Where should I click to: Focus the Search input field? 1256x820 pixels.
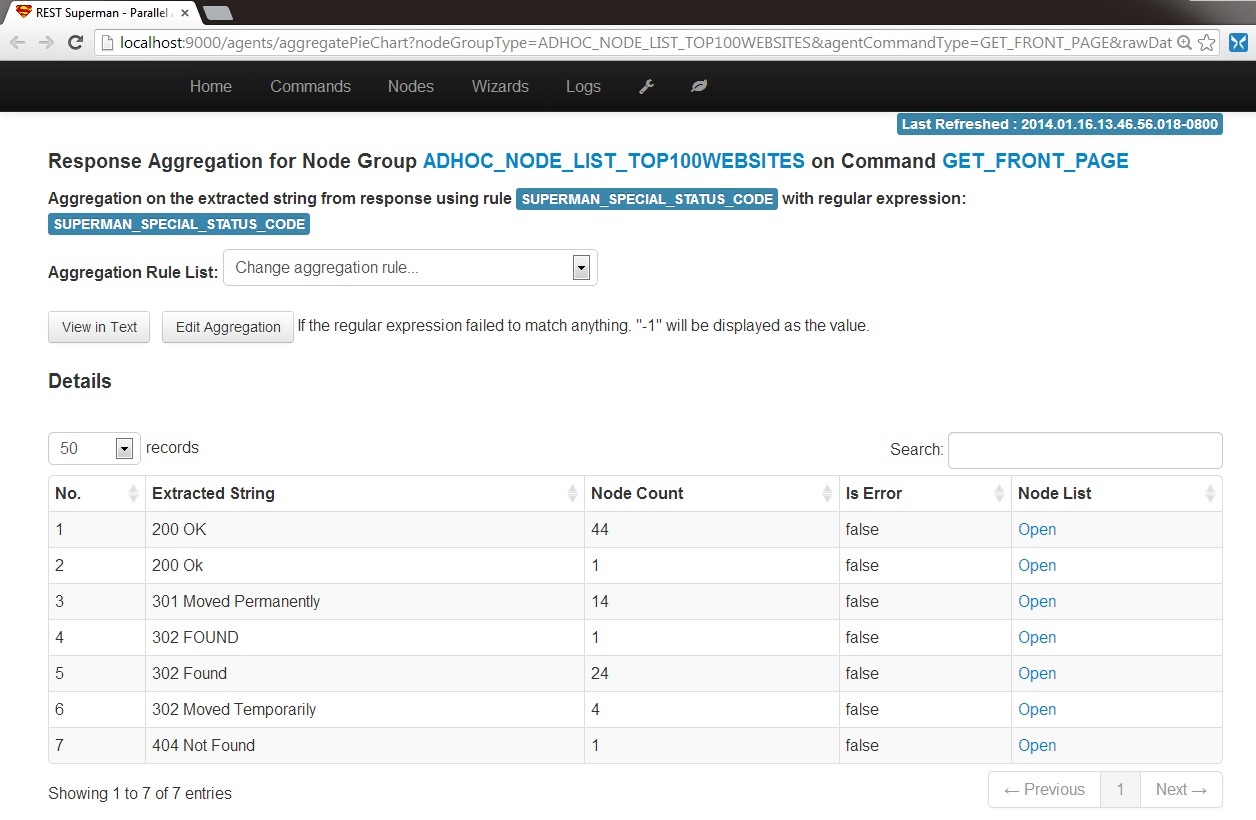(x=1085, y=450)
